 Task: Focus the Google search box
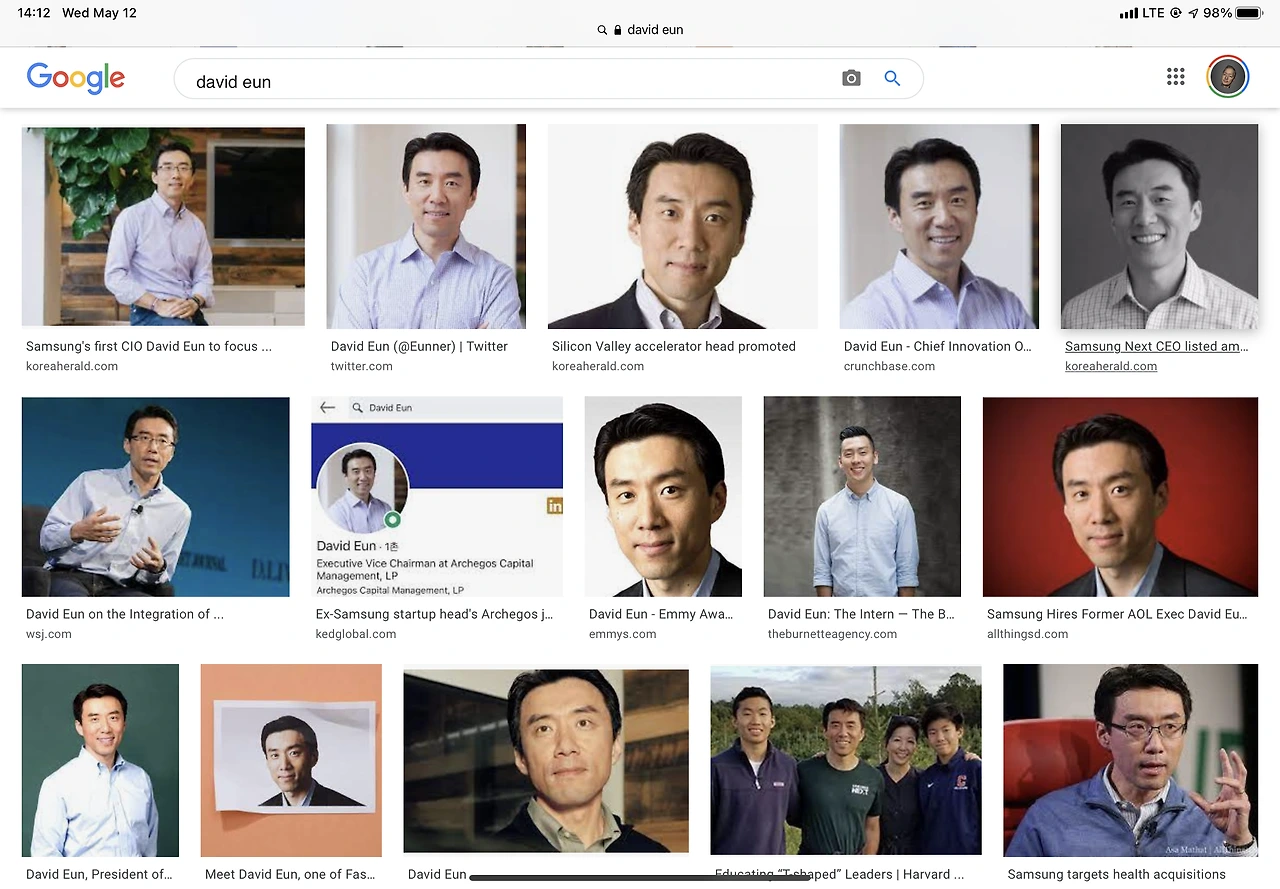(548, 79)
